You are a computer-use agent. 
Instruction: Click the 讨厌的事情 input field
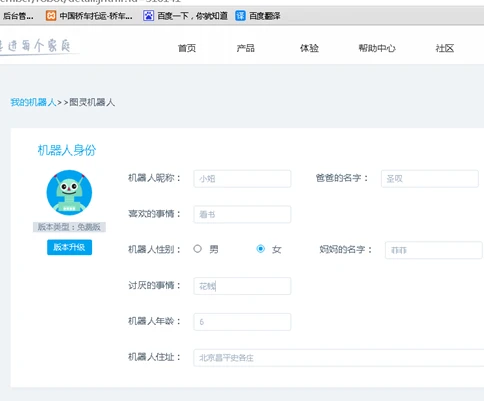tap(242, 286)
